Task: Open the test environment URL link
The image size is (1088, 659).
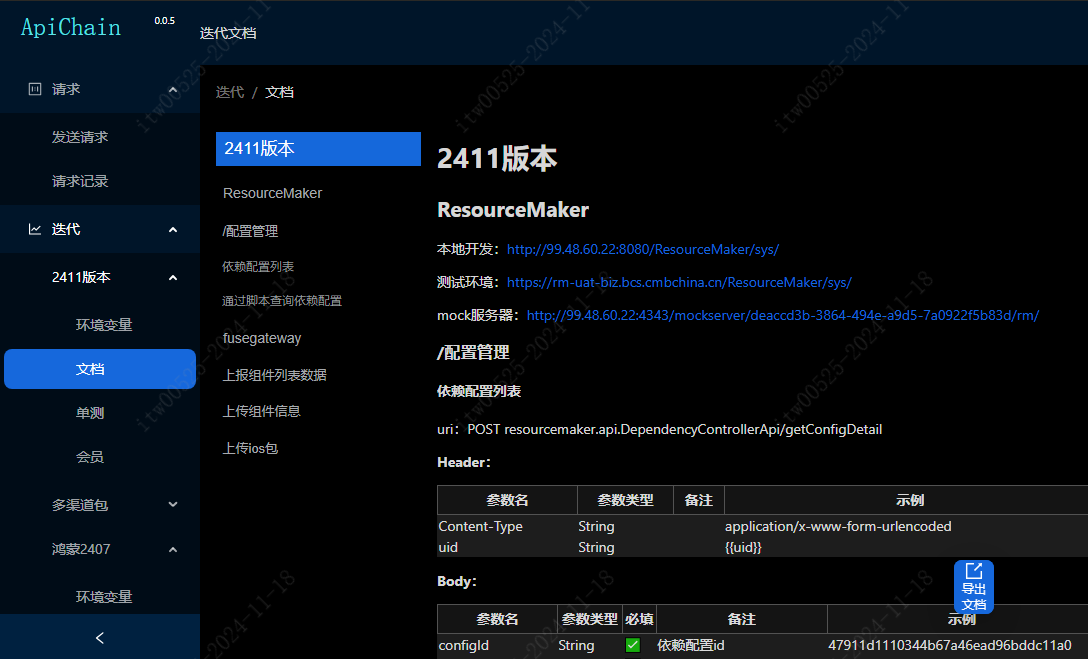Action: (x=679, y=282)
